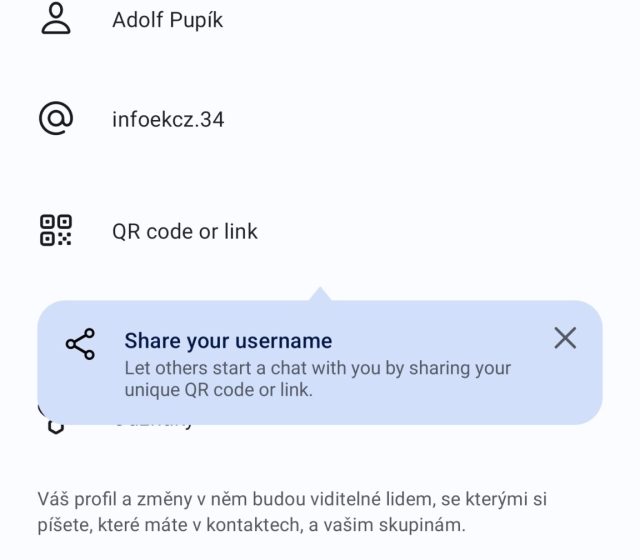Click the share icon in the tooltip
This screenshot has width=640, height=560.
coord(80,344)
